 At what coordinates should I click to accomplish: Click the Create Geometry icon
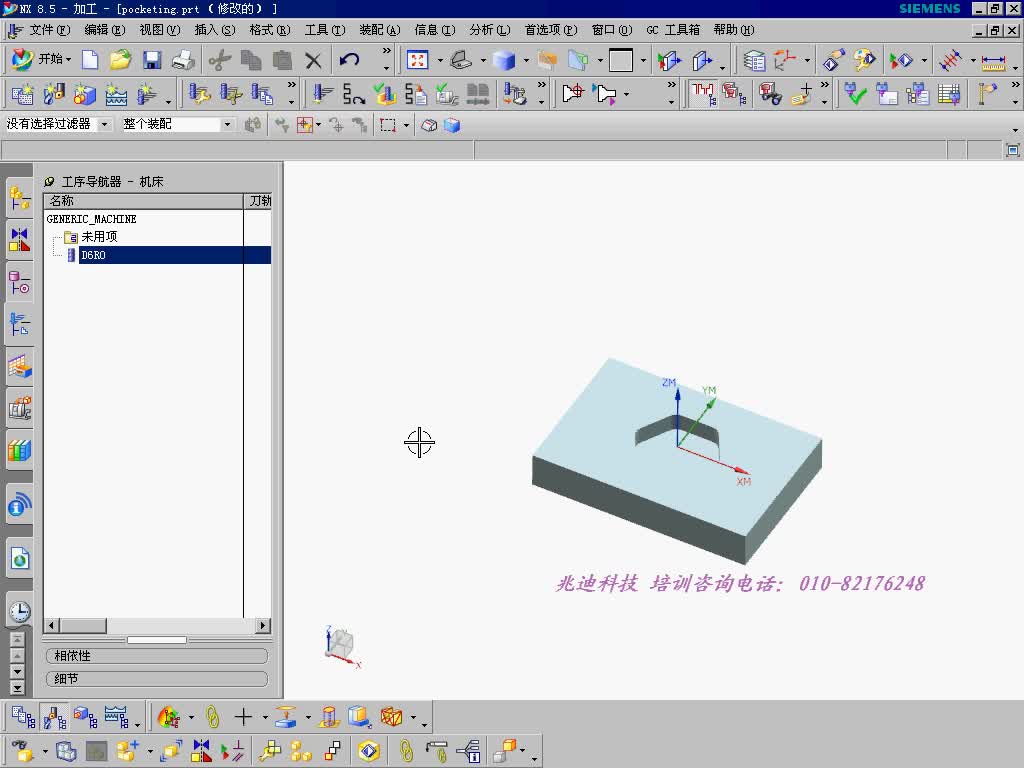85,94
